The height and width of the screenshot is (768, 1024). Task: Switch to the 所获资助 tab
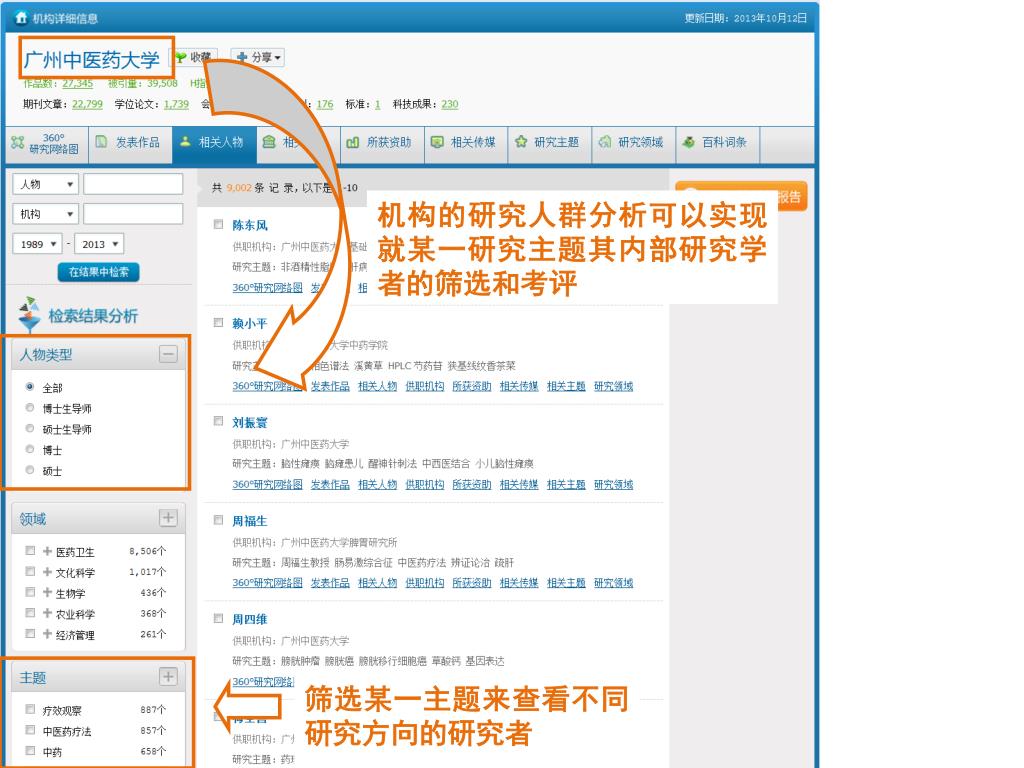pyautogui.click(x=382, y=142)
